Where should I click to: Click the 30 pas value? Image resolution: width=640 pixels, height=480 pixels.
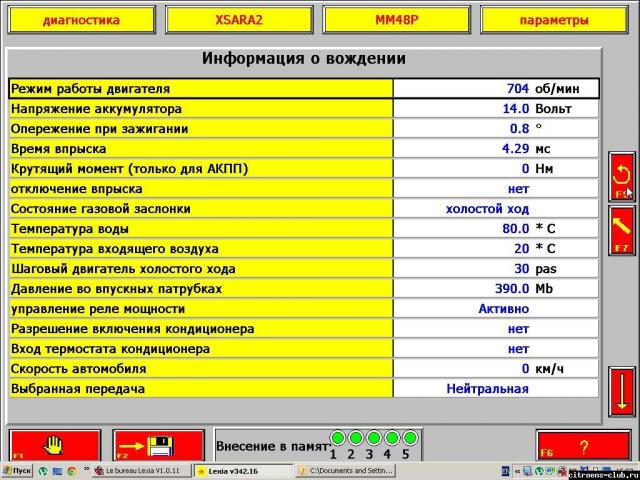535,269
